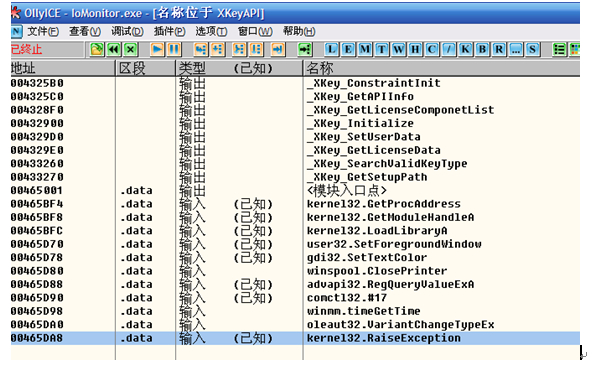Select comctl32.#17 import
600x367 pixels.
[x=295, y=298]
